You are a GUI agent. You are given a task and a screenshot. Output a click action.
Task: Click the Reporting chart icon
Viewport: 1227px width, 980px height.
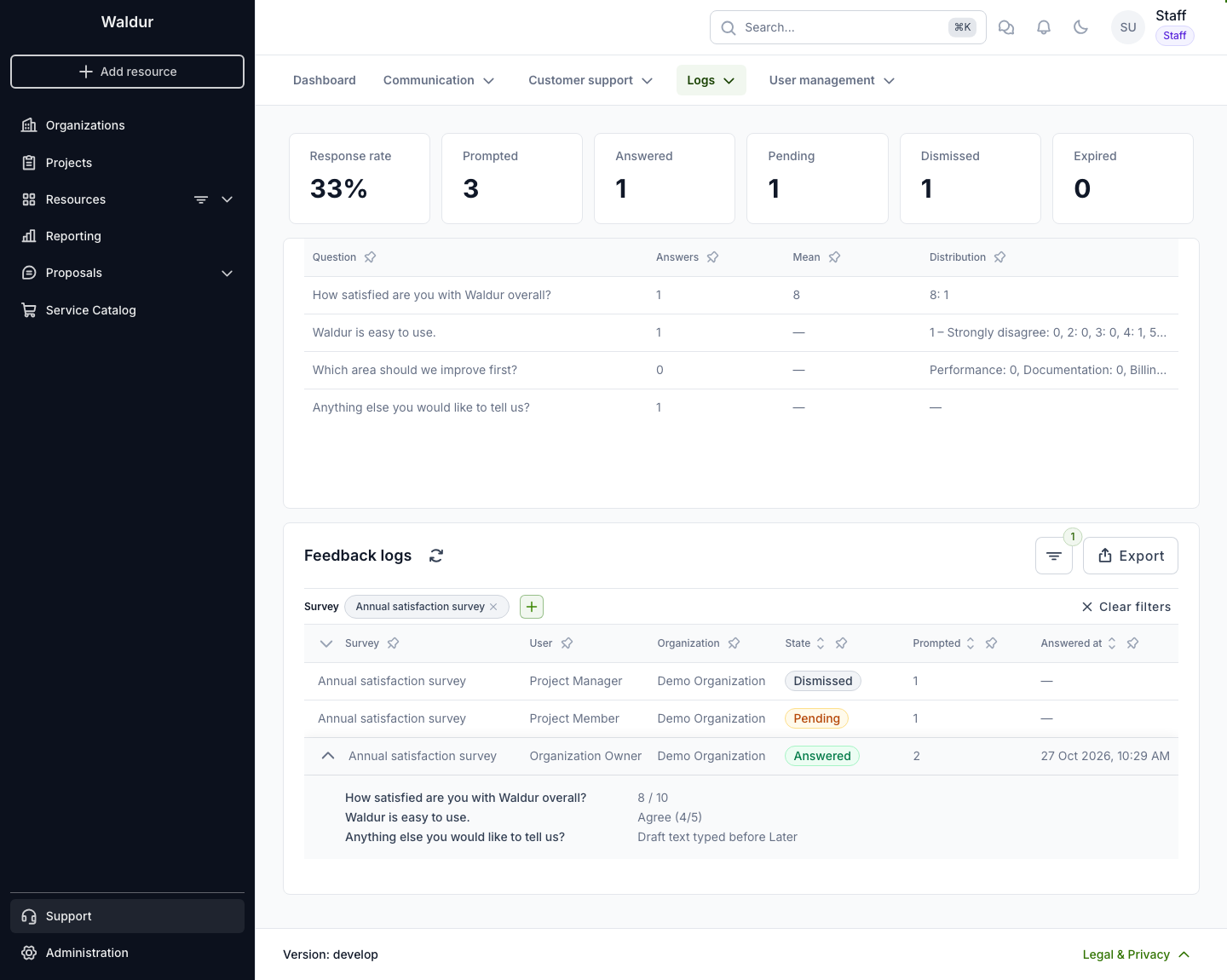tap(29, 236)
